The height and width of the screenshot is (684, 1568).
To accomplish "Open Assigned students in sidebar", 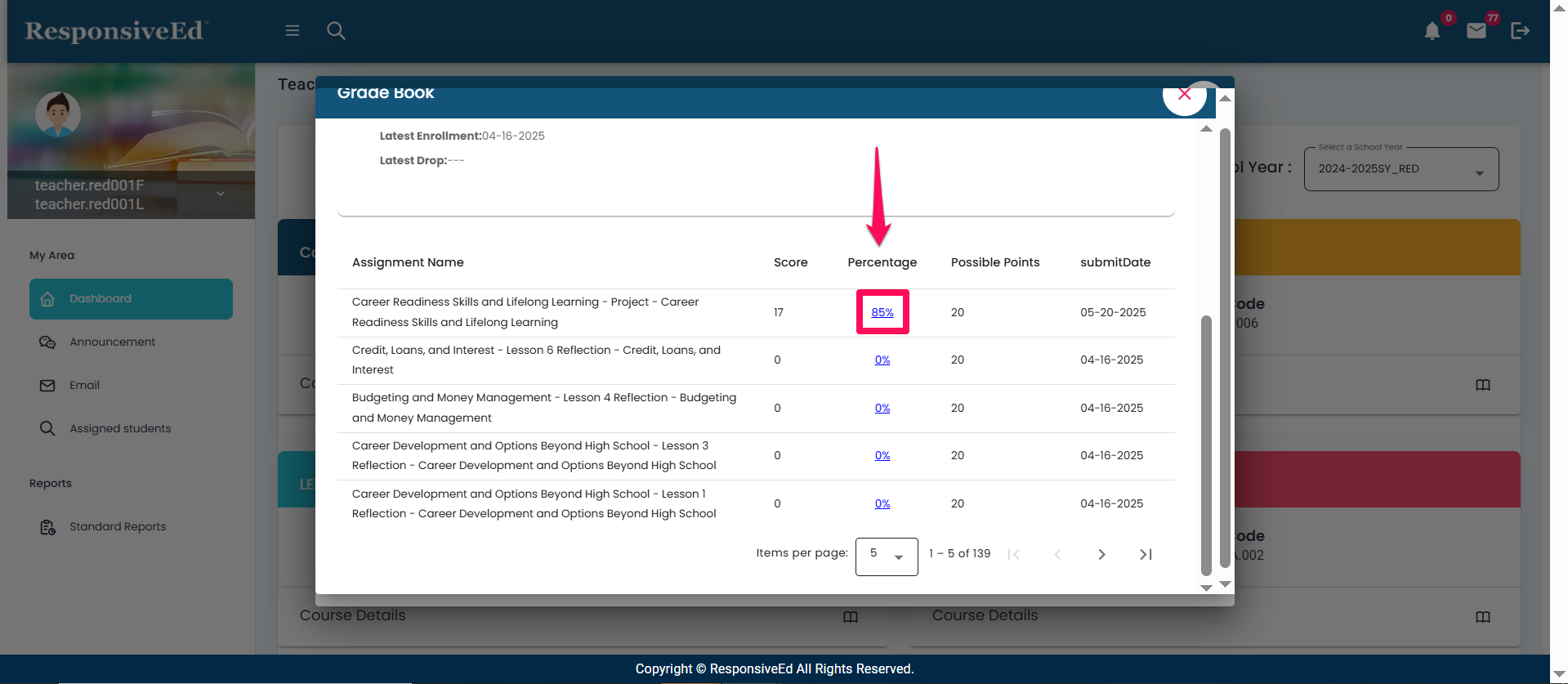I will pyautogui.click(x=120, y=429).
